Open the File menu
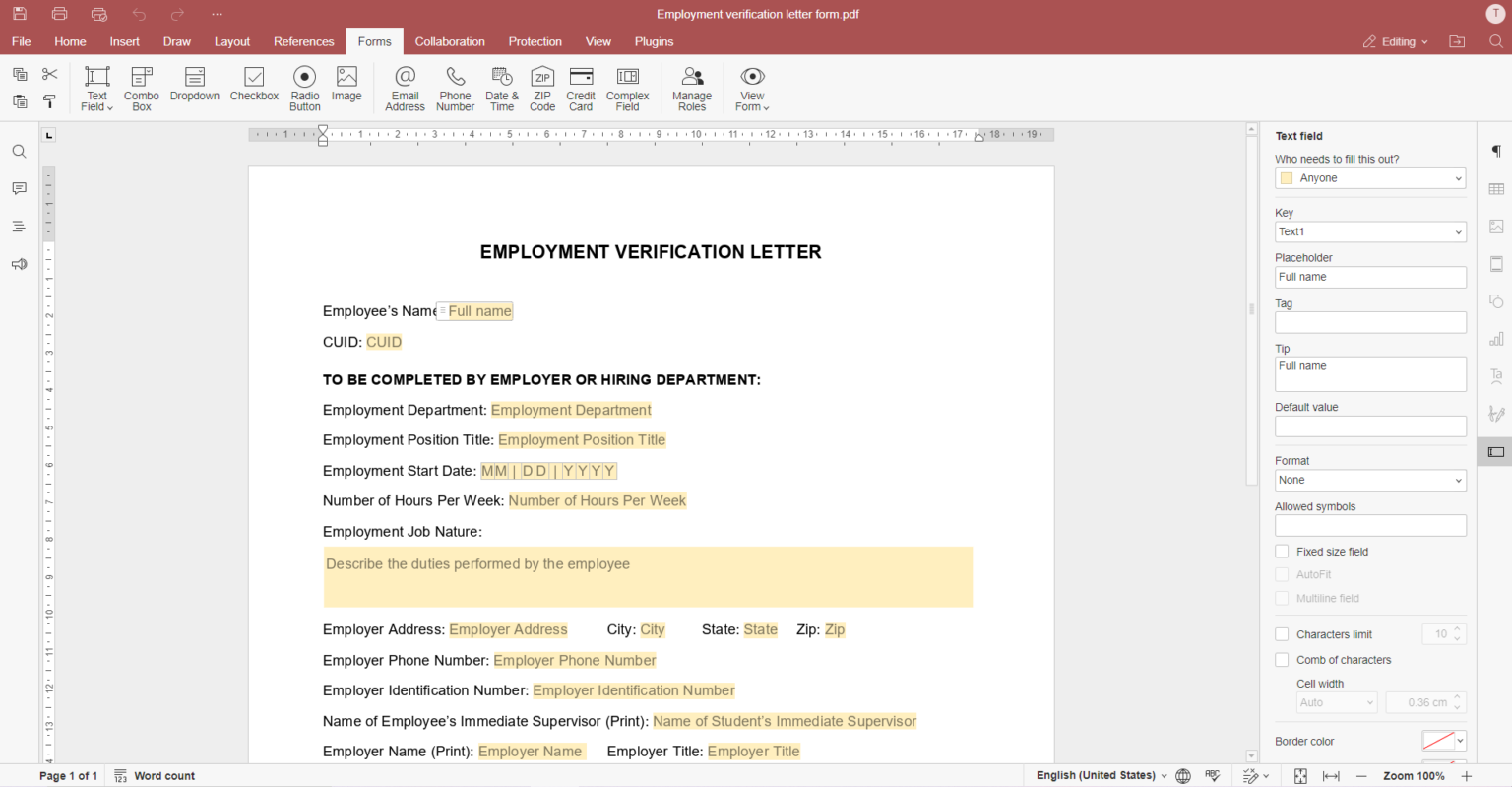1512x787 pixels. [x=21, y=41]
